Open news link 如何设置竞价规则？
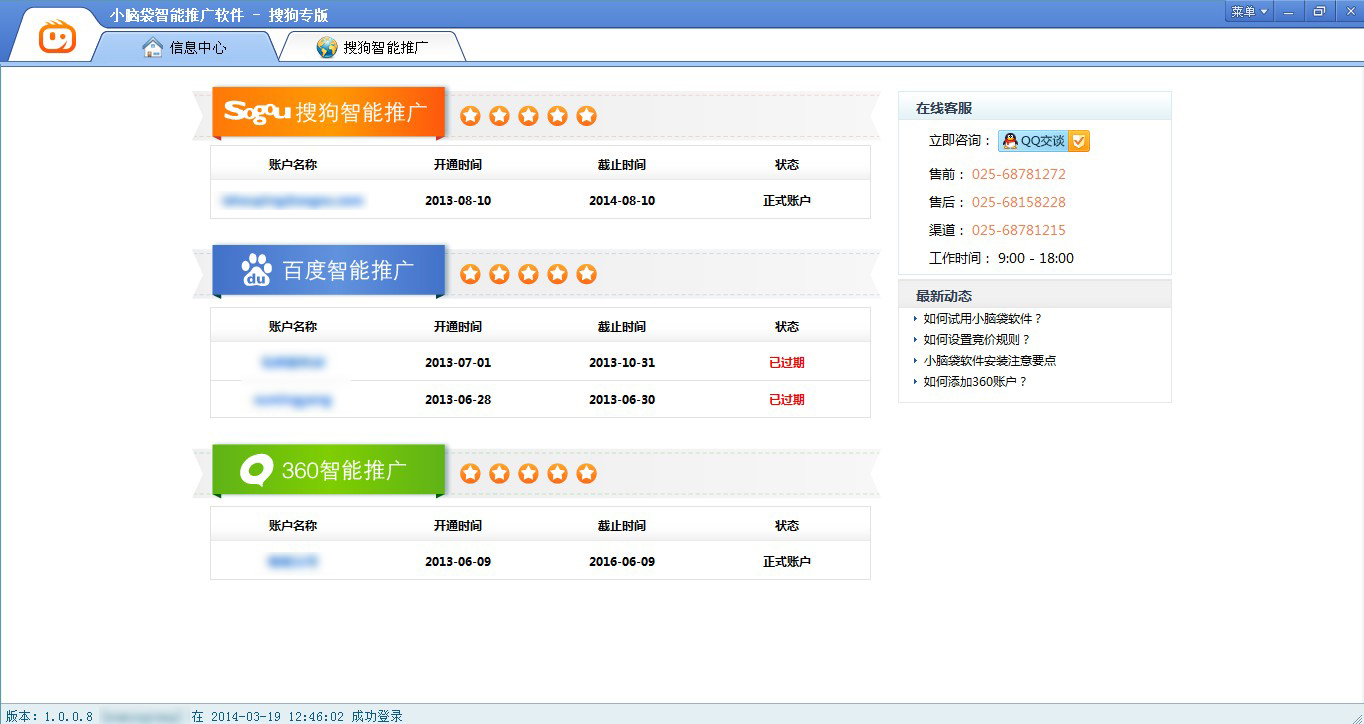 (977, 340)
